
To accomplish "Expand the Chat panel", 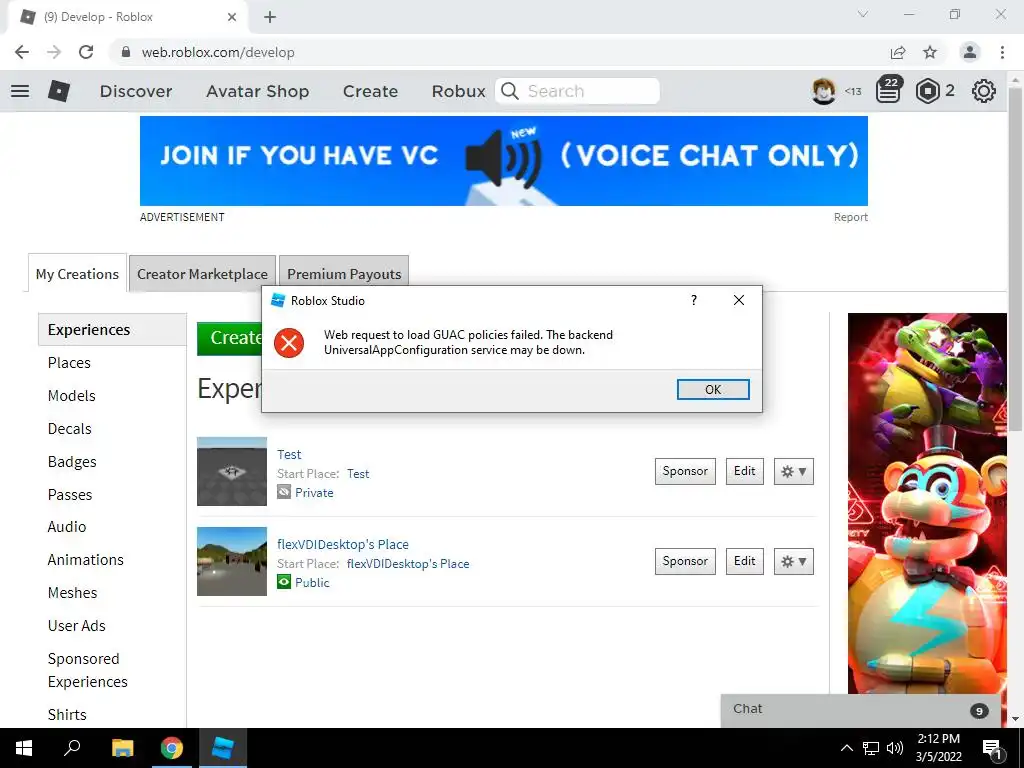I will (860, 710).
